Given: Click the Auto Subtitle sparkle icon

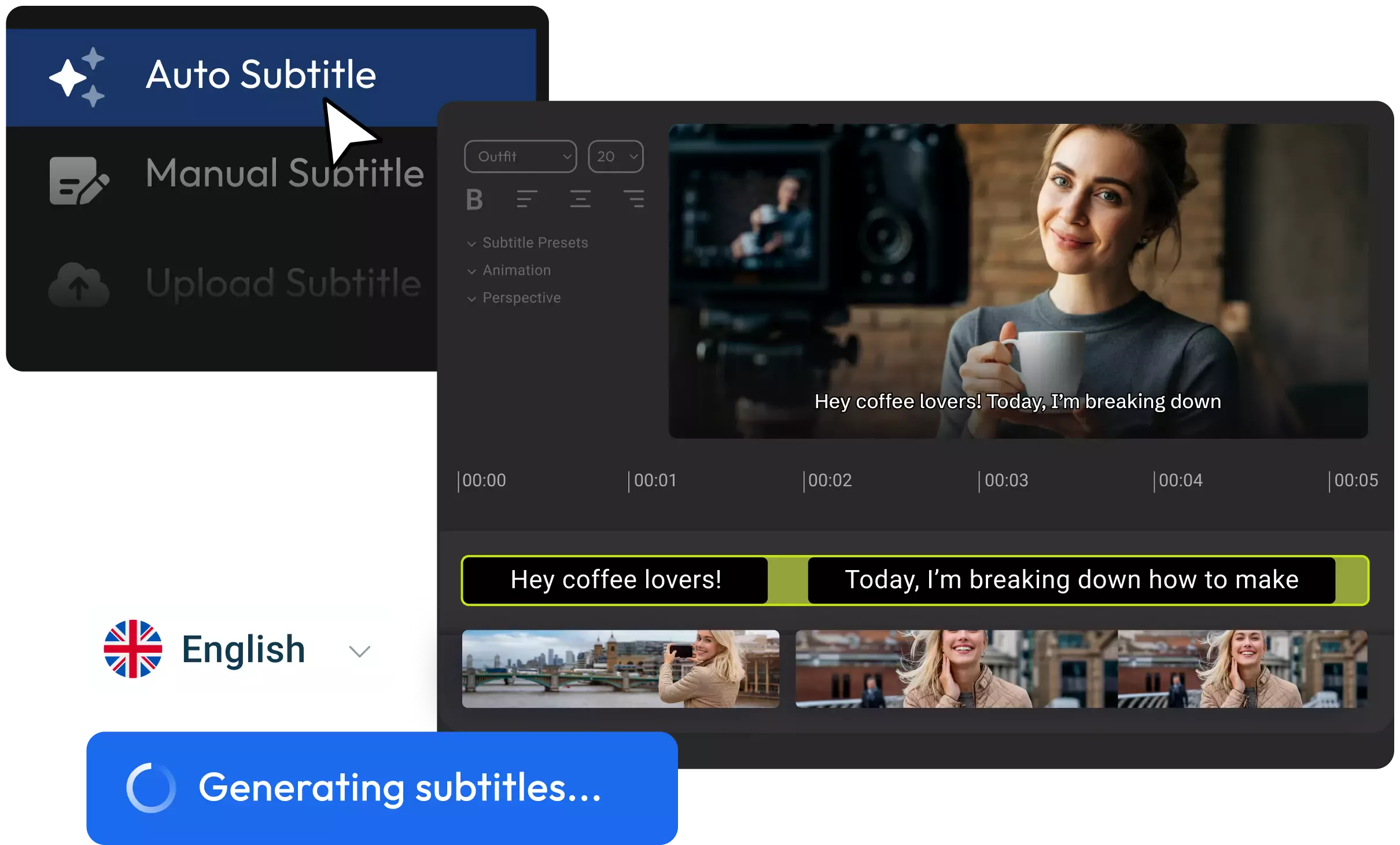Looking at the screenshot, I should pyautogui.click(x=77, y=77).
